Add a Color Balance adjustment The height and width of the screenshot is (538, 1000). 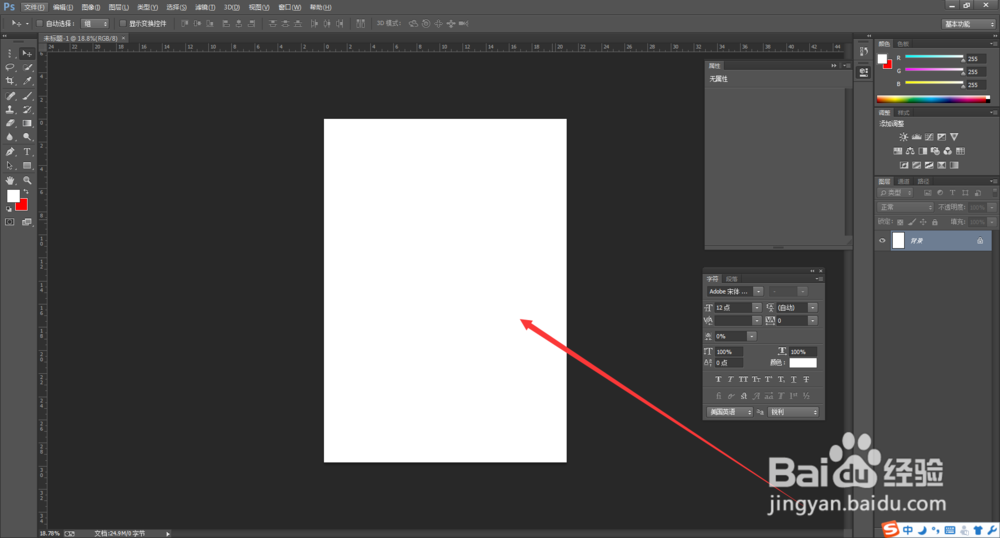910,151
